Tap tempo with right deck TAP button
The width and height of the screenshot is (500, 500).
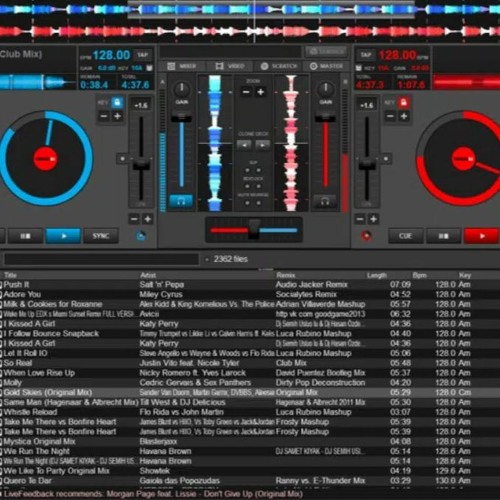tap(366, 55)
